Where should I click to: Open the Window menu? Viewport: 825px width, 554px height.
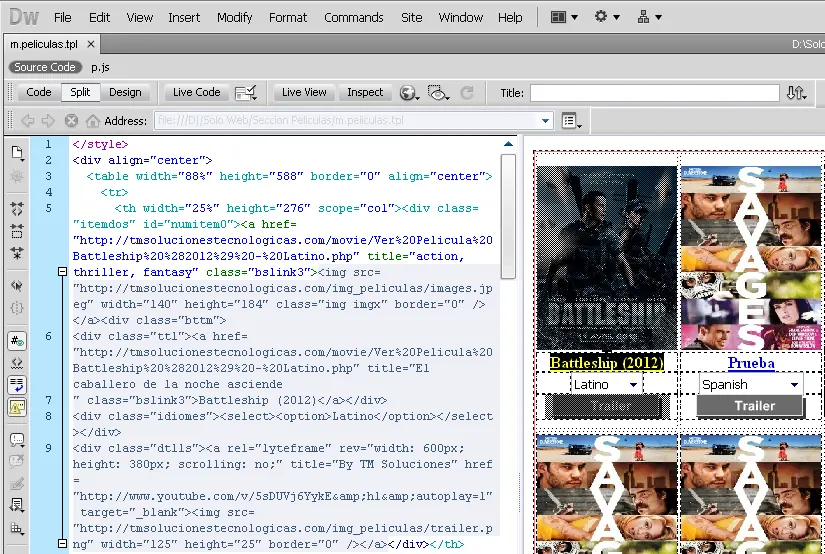pos(460,17)
